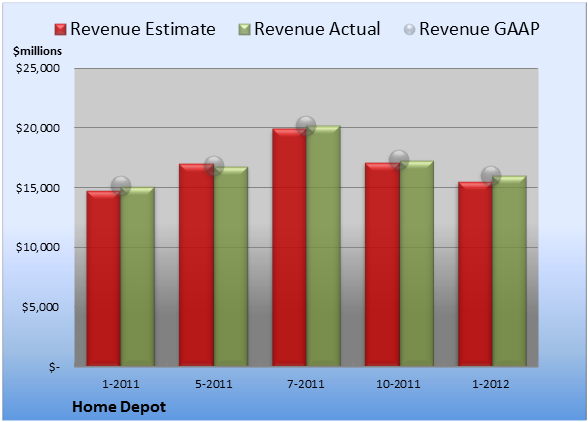The width and height of the screenshot is (588, 422).
Task: Click the gray Revenue GAAP legend marker
Action: 410,30
